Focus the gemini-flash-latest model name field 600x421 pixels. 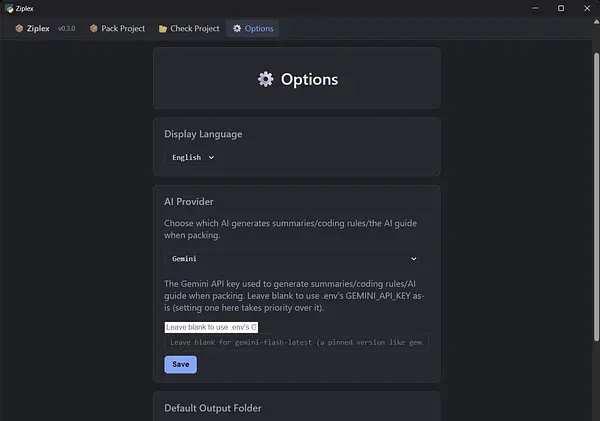[x=297, y=342]
